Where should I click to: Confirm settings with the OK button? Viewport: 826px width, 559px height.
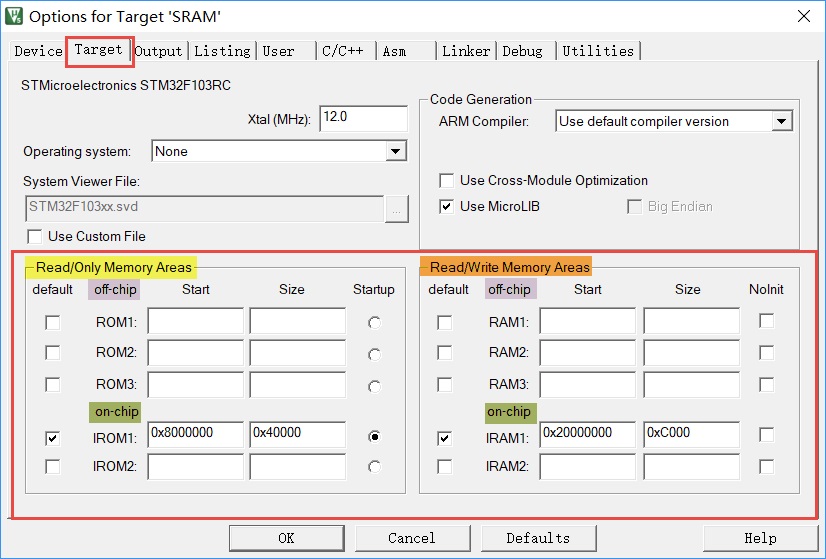(x=287, y=538)
